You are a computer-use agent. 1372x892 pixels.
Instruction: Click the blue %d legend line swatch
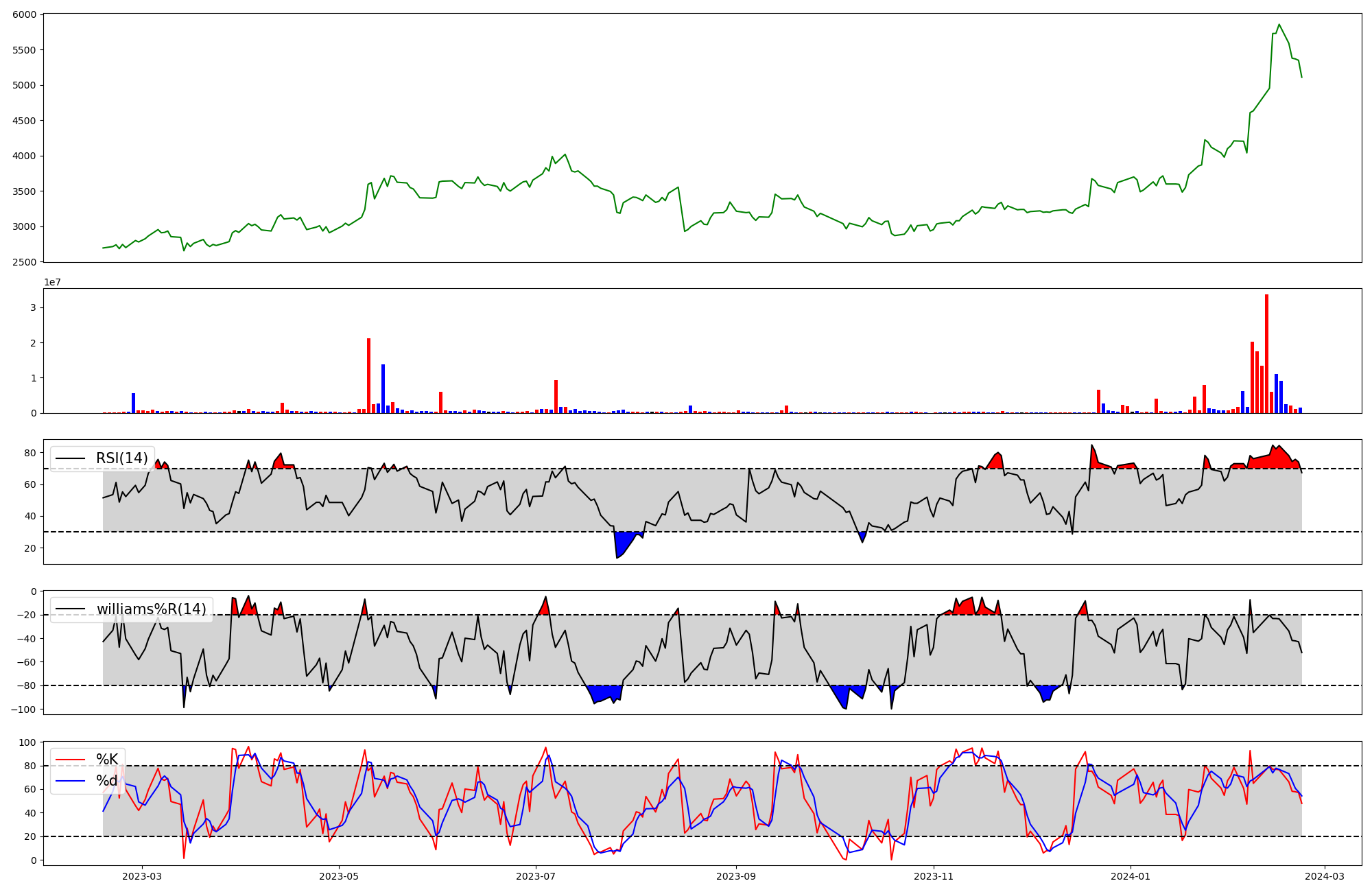click(x=70, y=781)
